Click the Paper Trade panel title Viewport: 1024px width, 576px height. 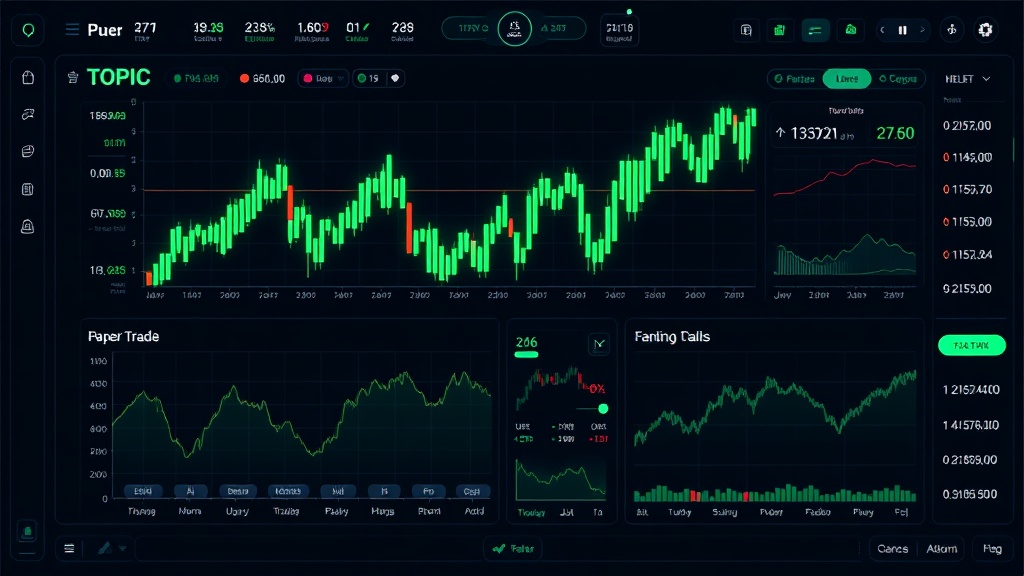[123, 336]
